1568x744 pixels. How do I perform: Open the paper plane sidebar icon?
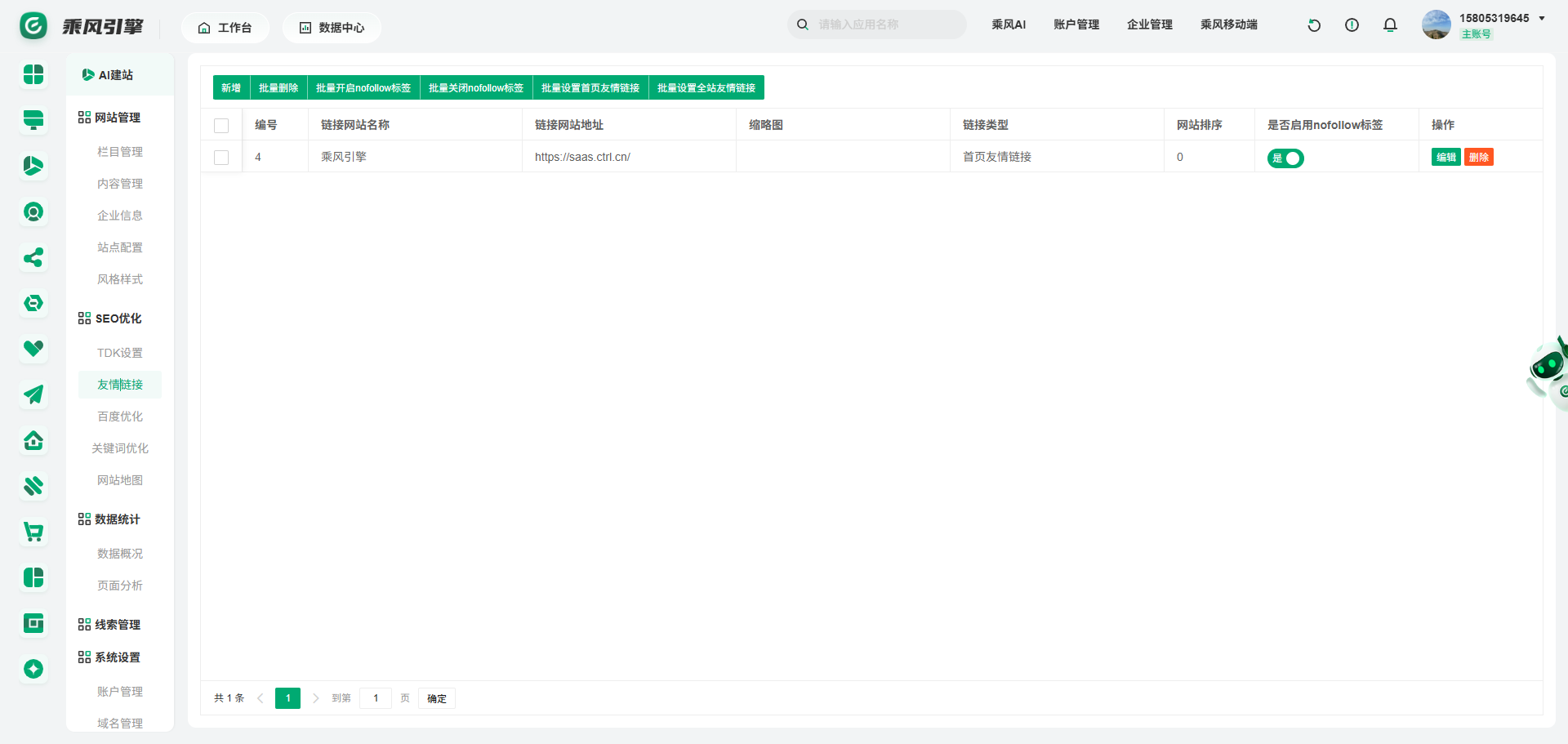(x=33, y=395)
